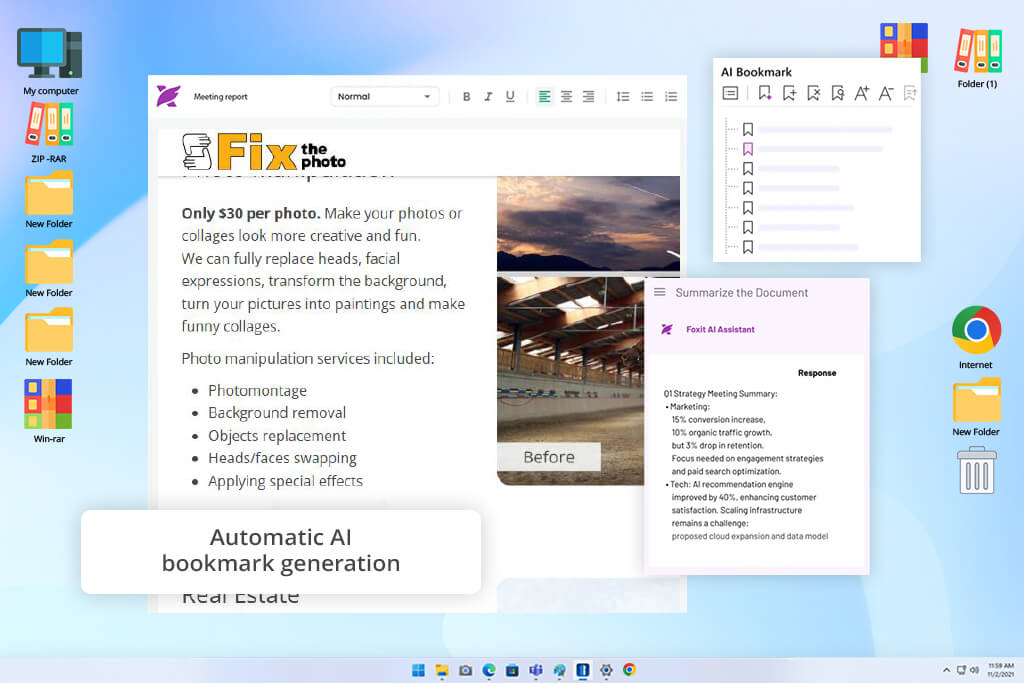Open Microsoft Store from the taskbar
Screen dimensions: 1024x683
[513, 670]
